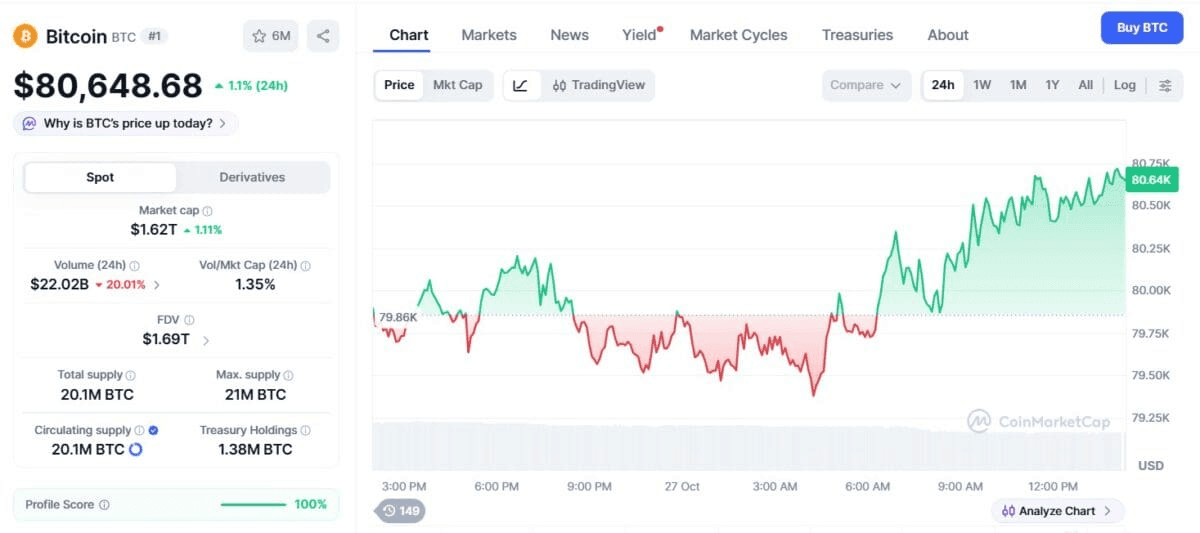Show Market cap info tooltip icon
Viewport: 1200px width, 533px height.
pyautogui.click(x=207, y=211)
